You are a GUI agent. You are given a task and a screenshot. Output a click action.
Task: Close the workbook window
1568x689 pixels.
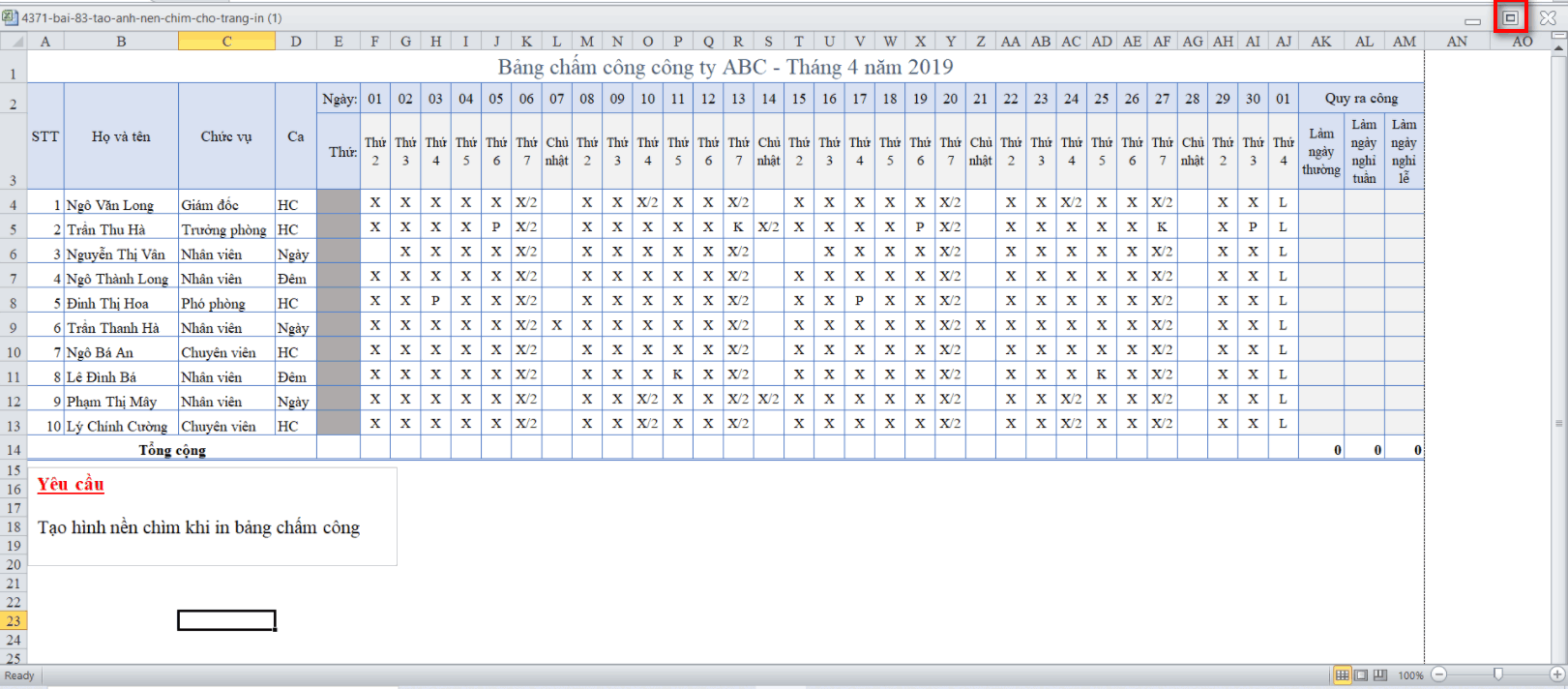pyautogui.click(x=1548, y=17)
